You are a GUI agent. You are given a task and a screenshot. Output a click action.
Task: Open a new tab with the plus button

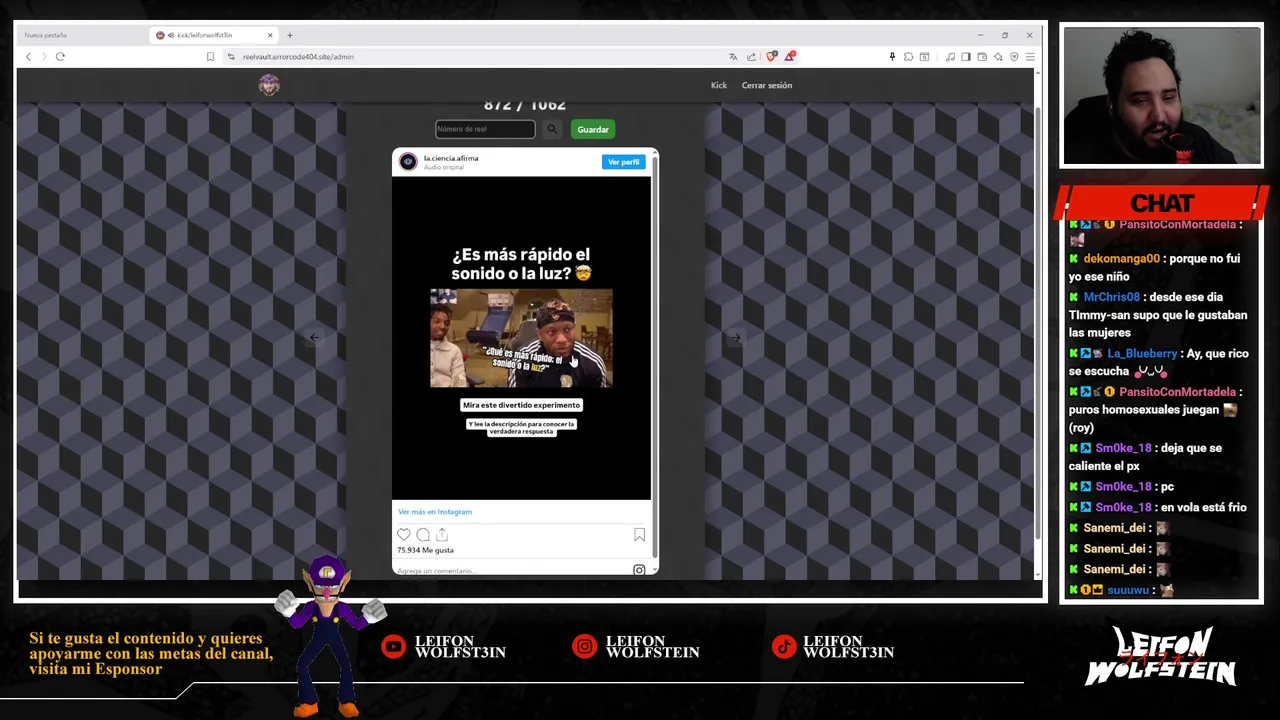point(290,35)
